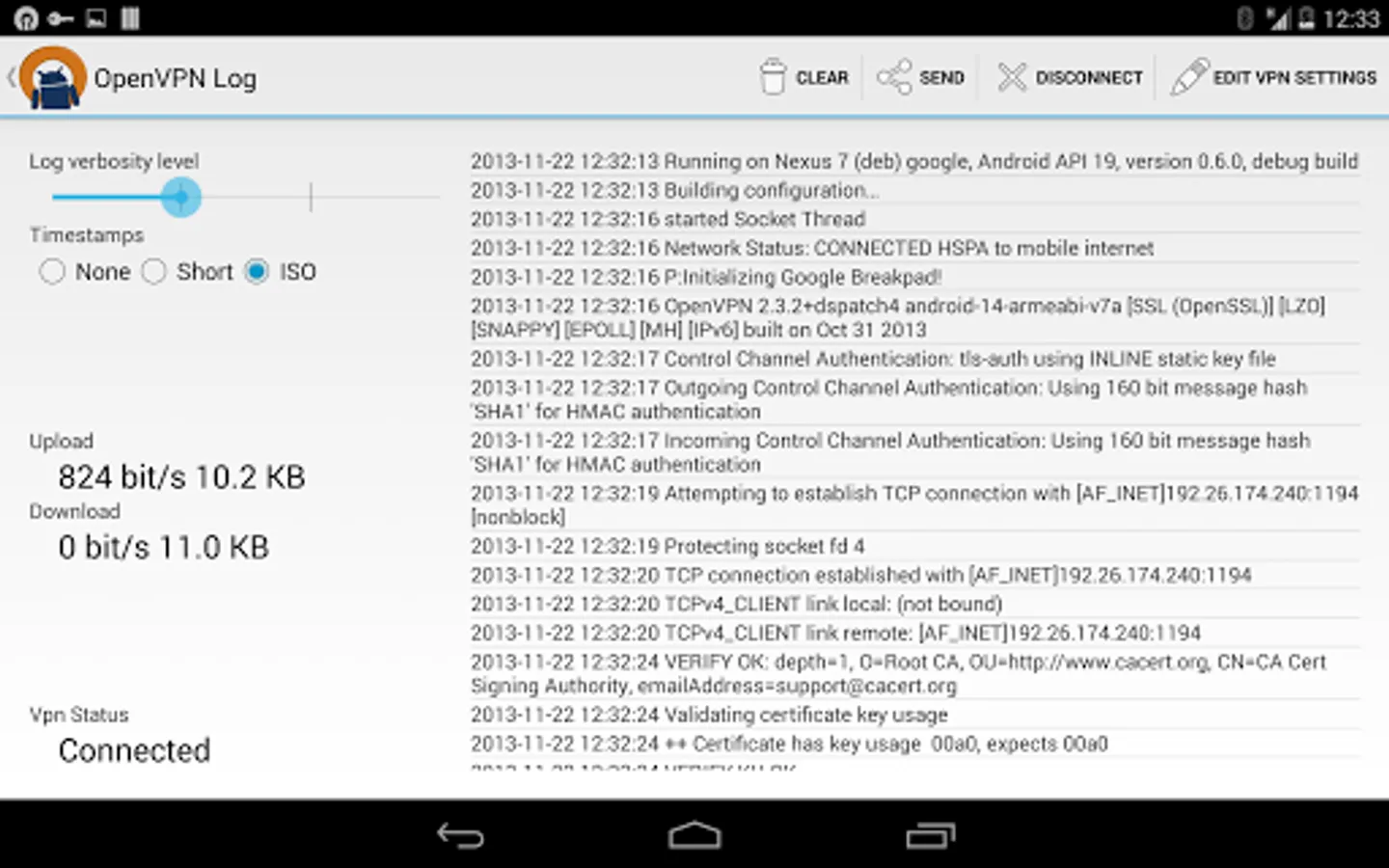The width and height of the screenshot is (1389, 868).
Task: Tap the EDIT VPN SETTINGS label
Action: [1294, 77]
